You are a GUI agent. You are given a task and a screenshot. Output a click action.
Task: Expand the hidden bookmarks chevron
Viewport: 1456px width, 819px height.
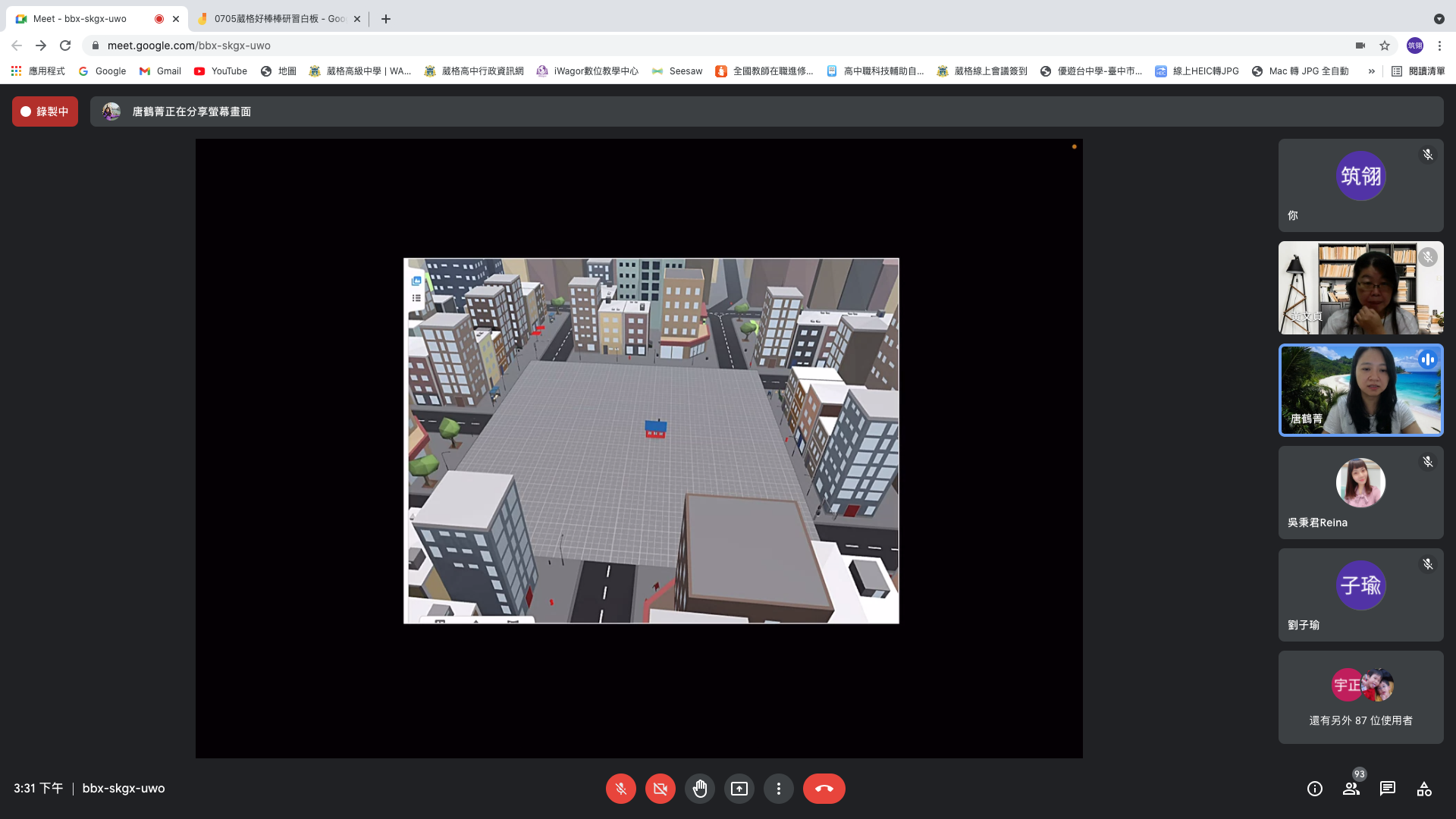pyautogui.click(x=1371, y=71)
